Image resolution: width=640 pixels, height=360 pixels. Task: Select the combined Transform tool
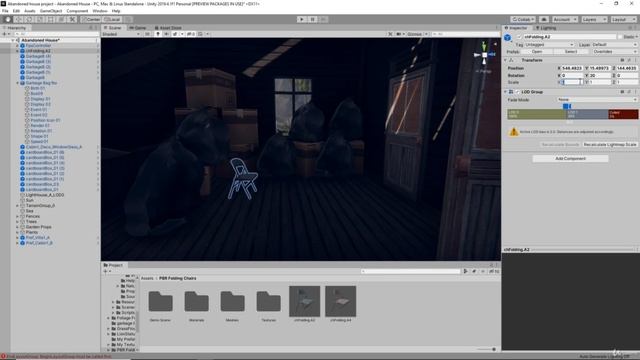61,19
